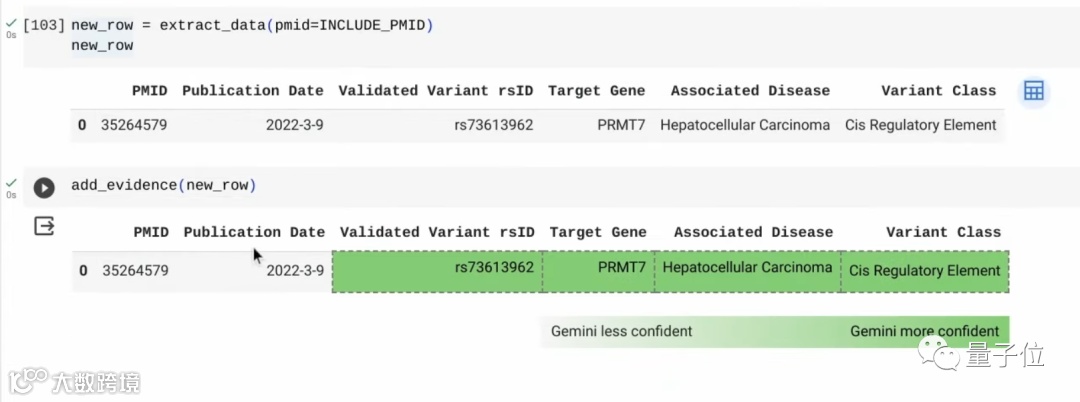Click the Gemini confidence gradient legend

pyautogui.click(x=775, y=331)
